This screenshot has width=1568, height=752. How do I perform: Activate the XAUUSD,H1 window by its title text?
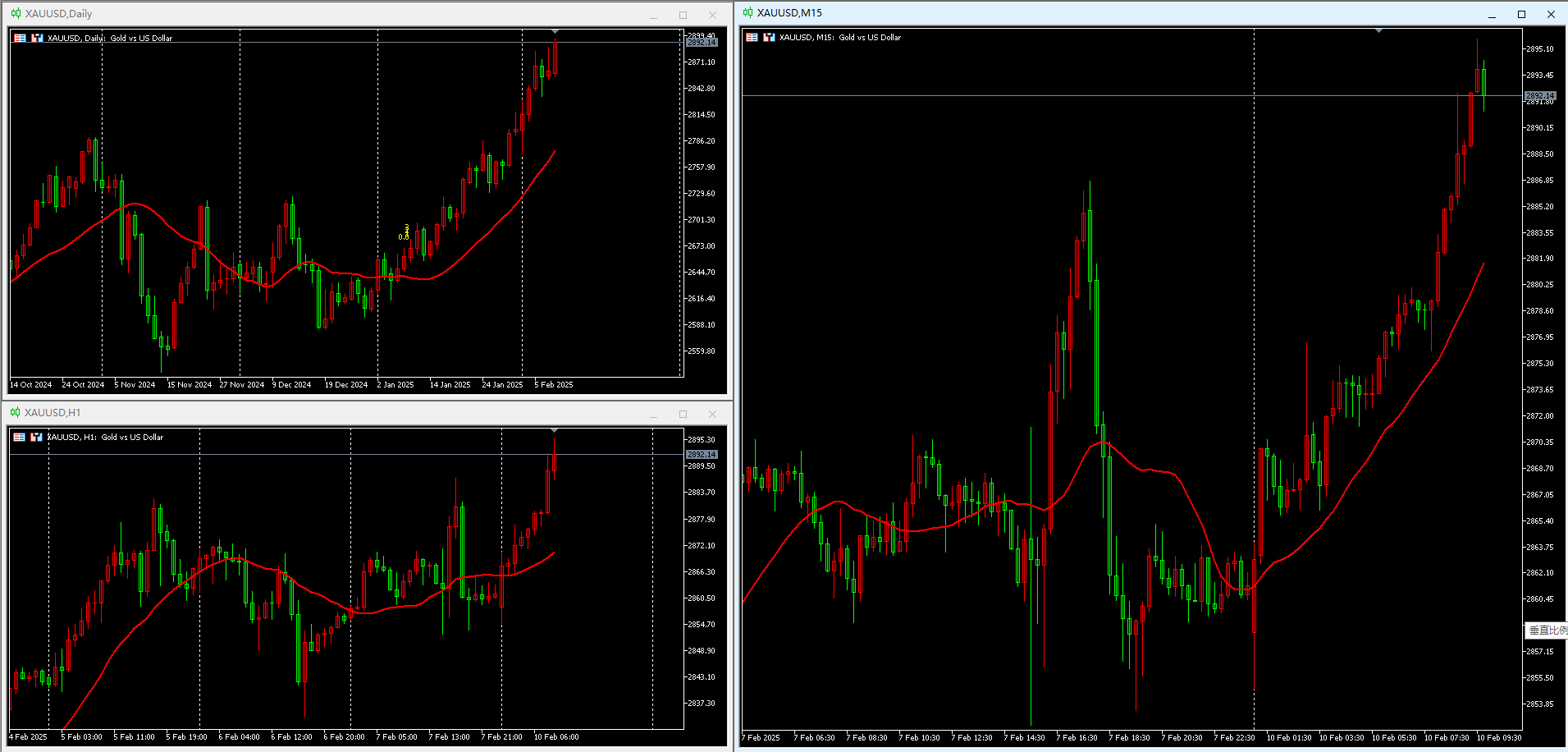coord(53,412)
